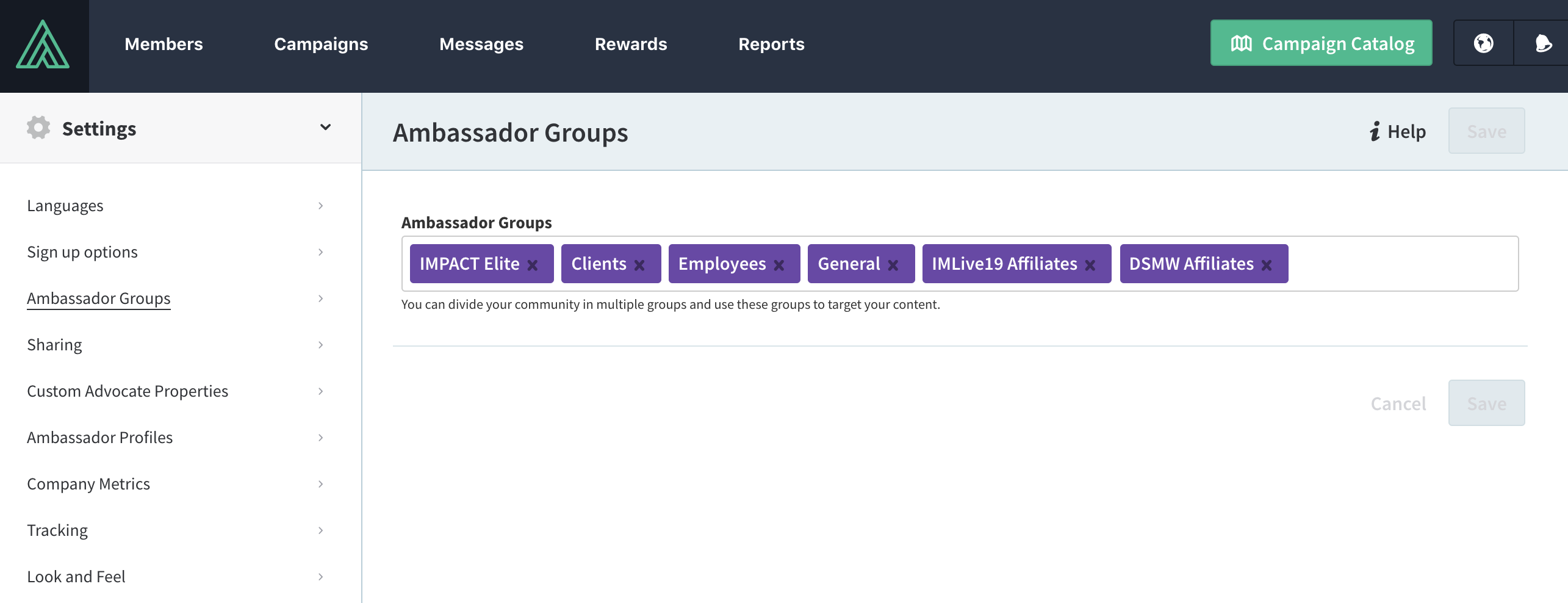The height and width of the screenshot is (603, 1568).
Task: Go to Sharing settings
Action: [x=54, y=345]
